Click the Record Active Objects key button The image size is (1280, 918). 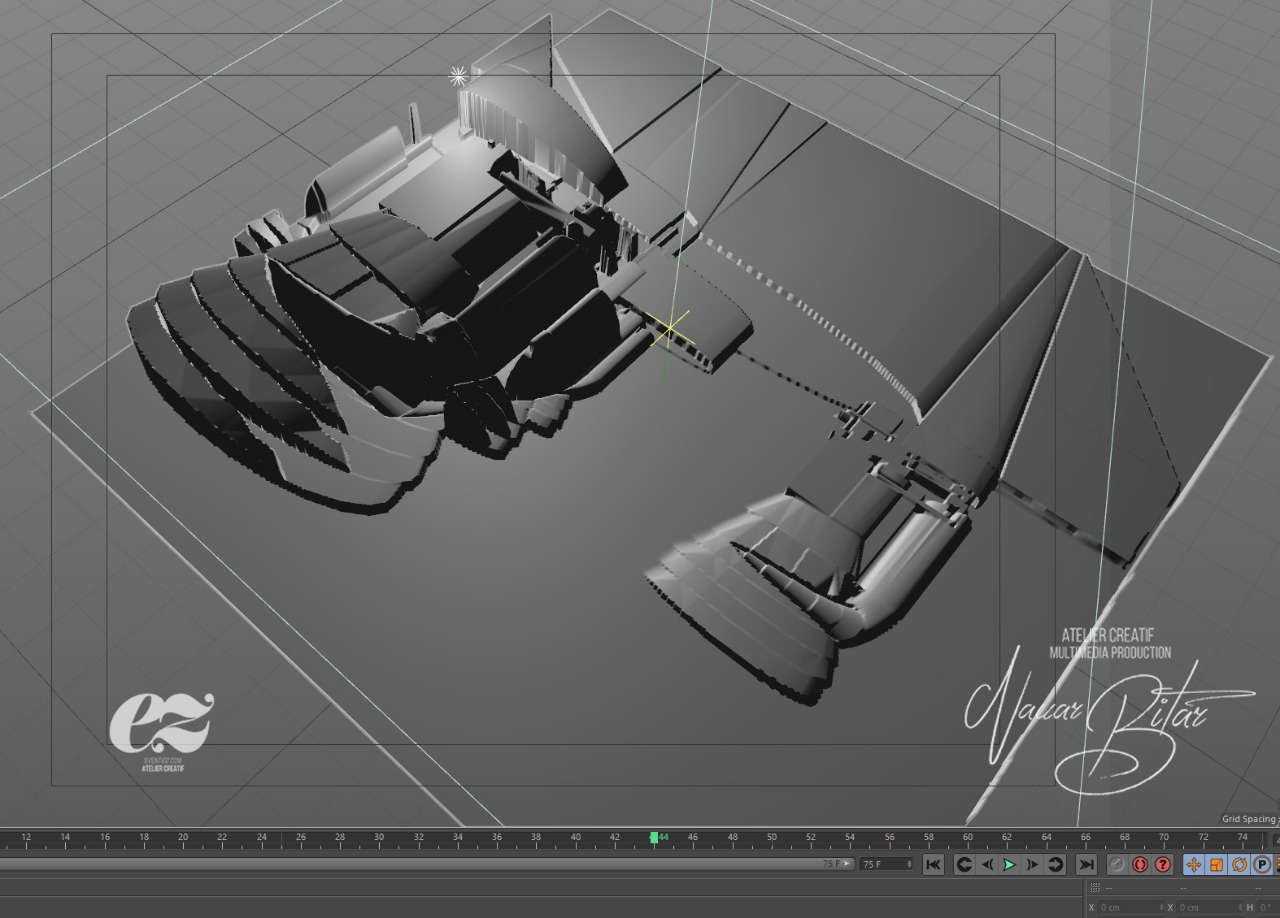click(1117, 865)
